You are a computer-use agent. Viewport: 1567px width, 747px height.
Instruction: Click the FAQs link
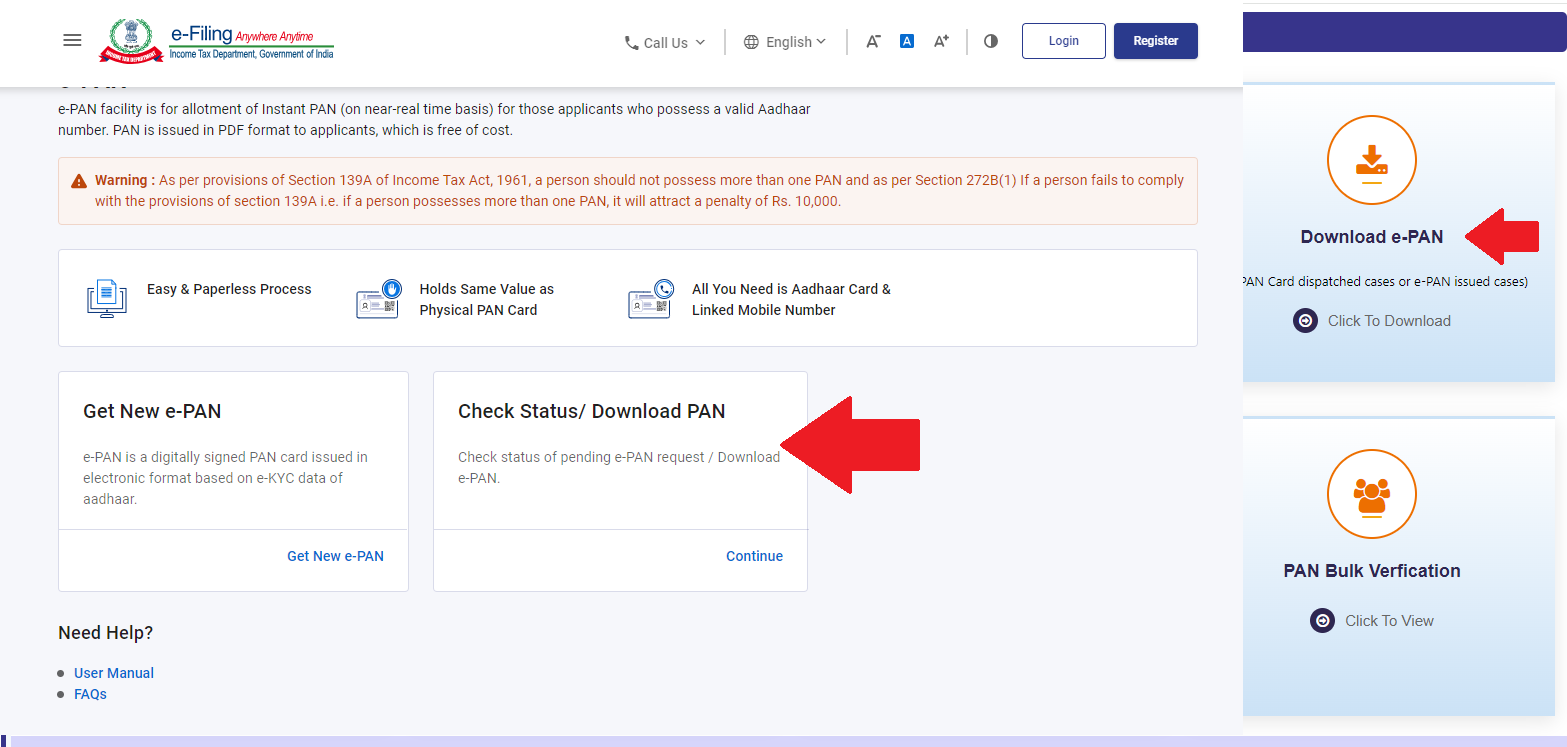pyautogui.click(x=90, y=693)
